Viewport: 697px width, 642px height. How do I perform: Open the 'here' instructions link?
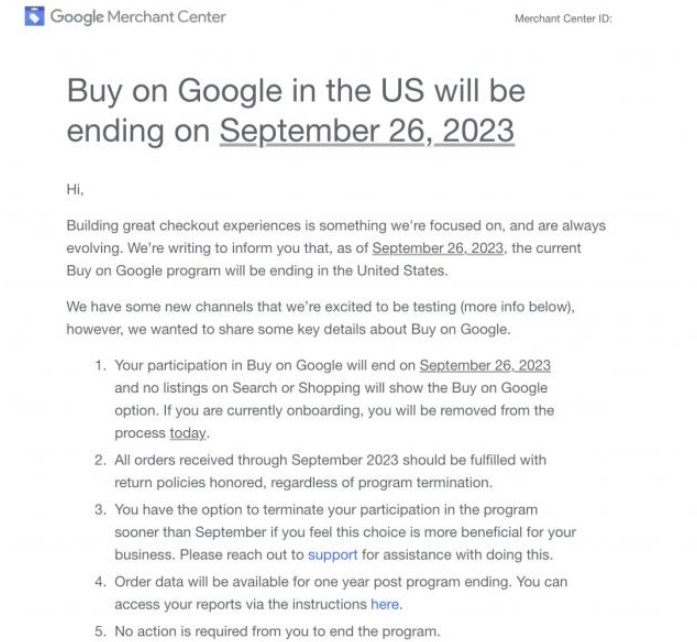[385, 604]
